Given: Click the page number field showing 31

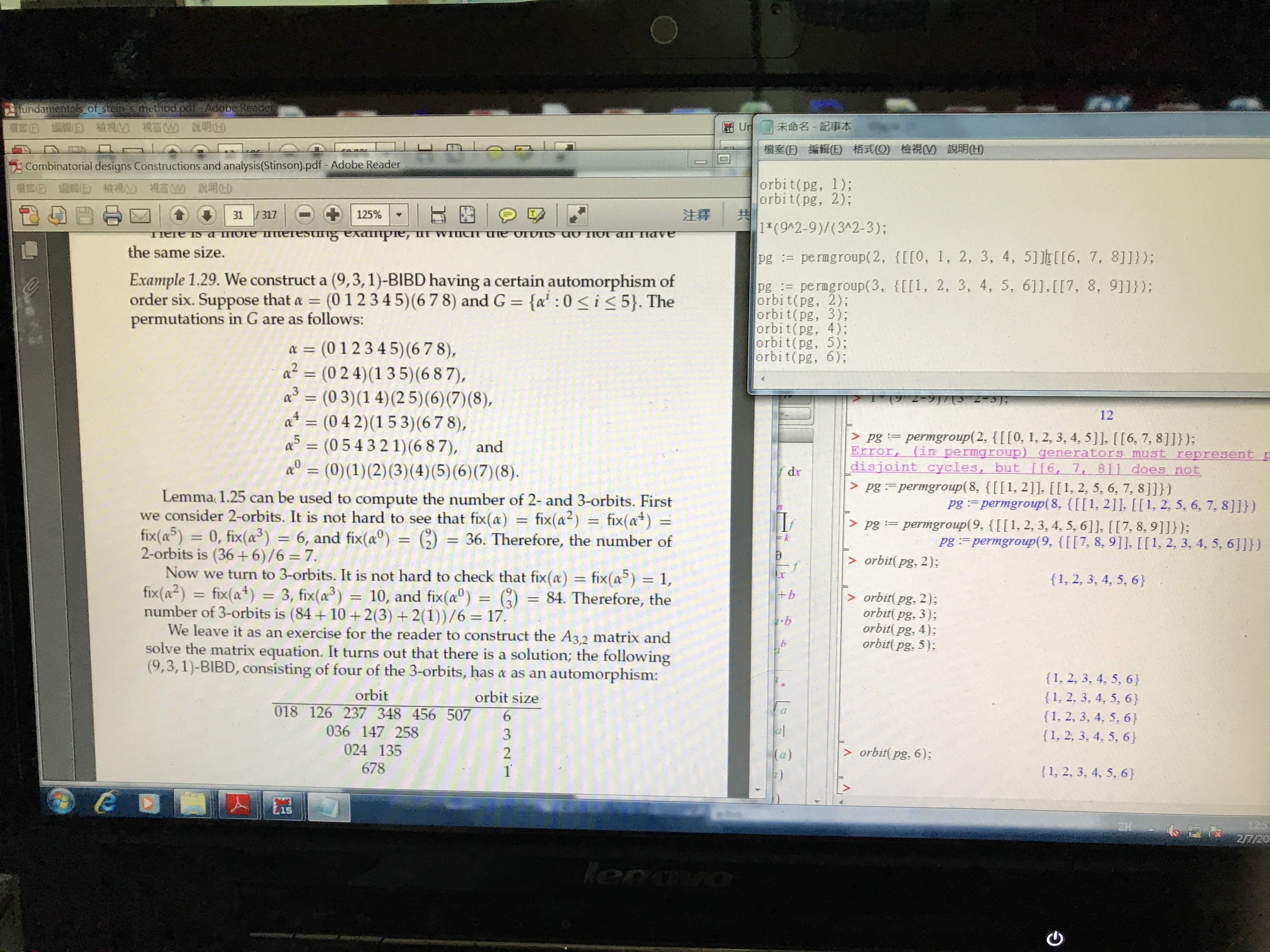Looking at the screenshot, I should click(238, 215).
